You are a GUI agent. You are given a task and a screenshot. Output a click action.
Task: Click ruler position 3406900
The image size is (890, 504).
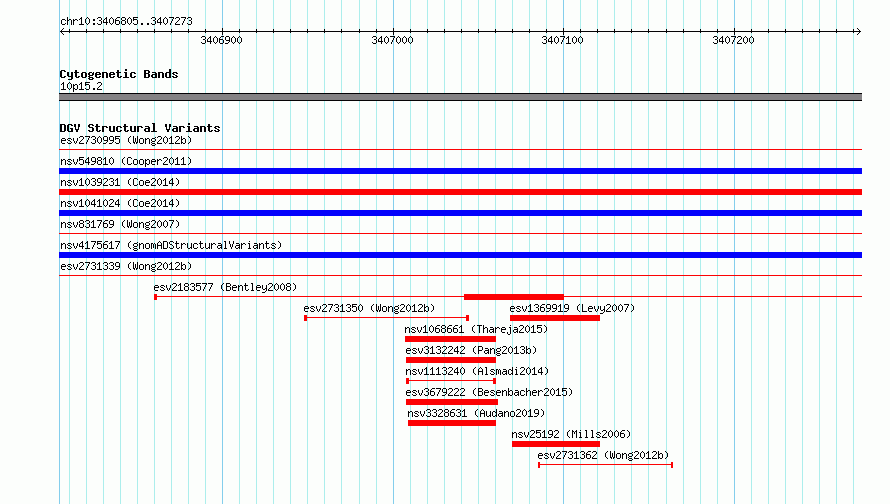221,40
